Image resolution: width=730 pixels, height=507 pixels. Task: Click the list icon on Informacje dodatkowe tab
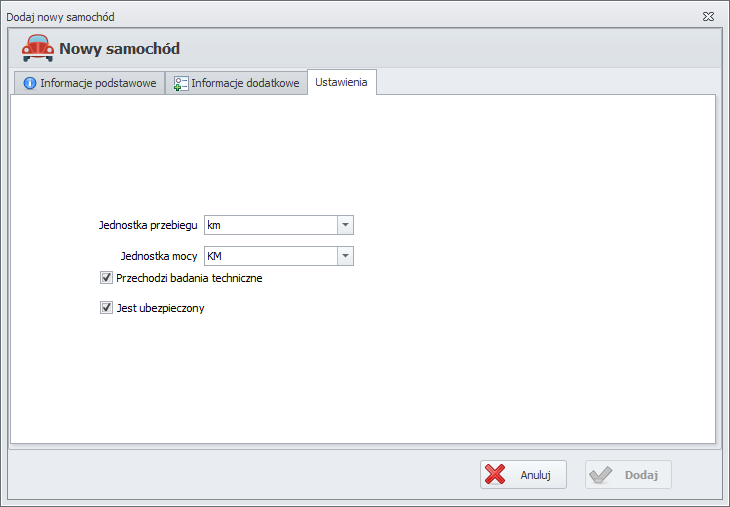point(181,84)
